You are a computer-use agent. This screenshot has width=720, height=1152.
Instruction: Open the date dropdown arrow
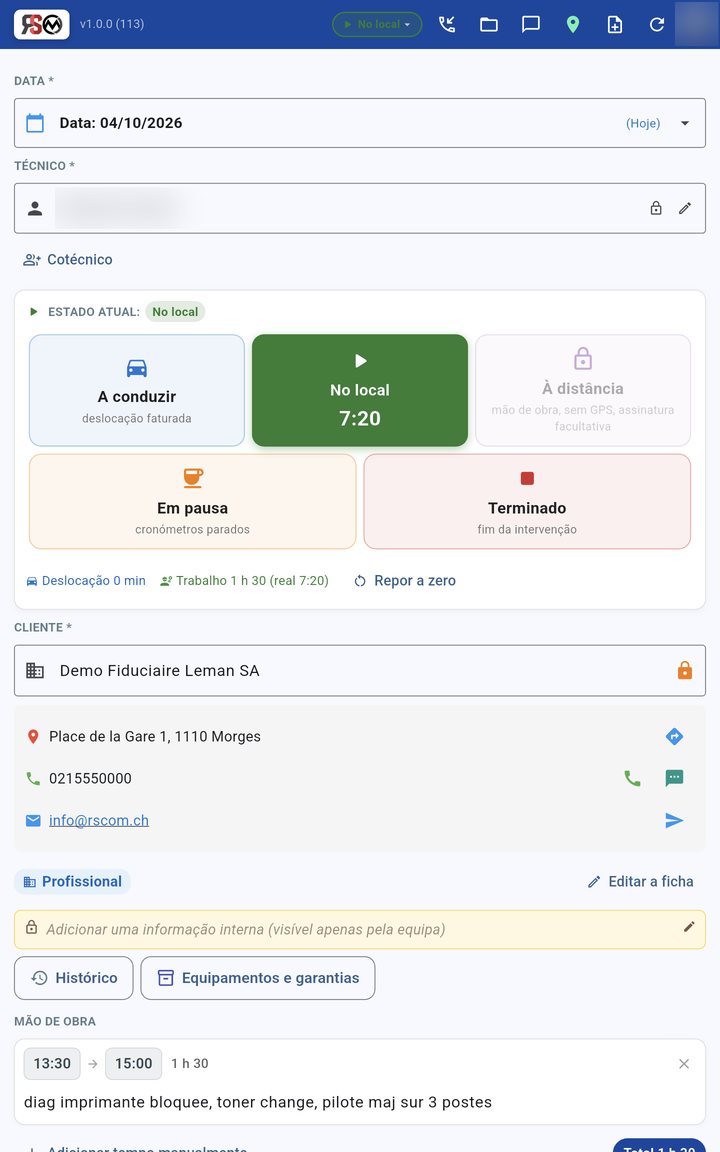(x=685, y=123)
